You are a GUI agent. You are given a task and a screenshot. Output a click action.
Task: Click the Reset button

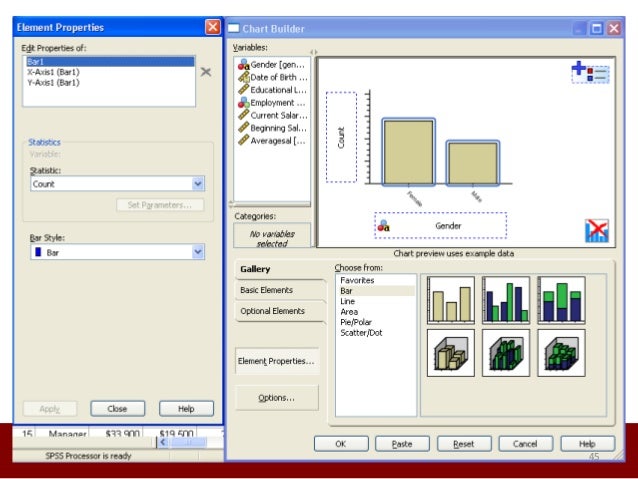coord(463,443)
